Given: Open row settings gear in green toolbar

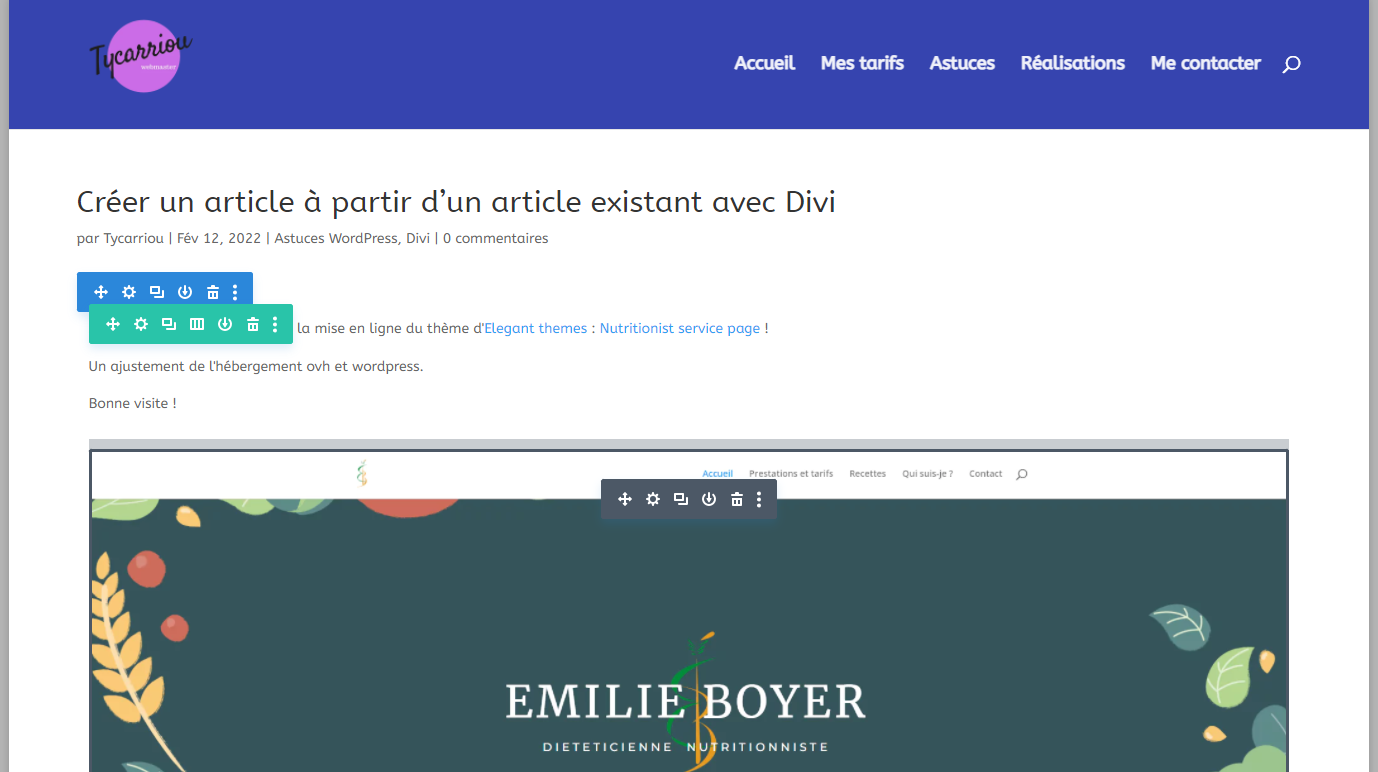Looking at the screenshot, I should coord(141,324).
